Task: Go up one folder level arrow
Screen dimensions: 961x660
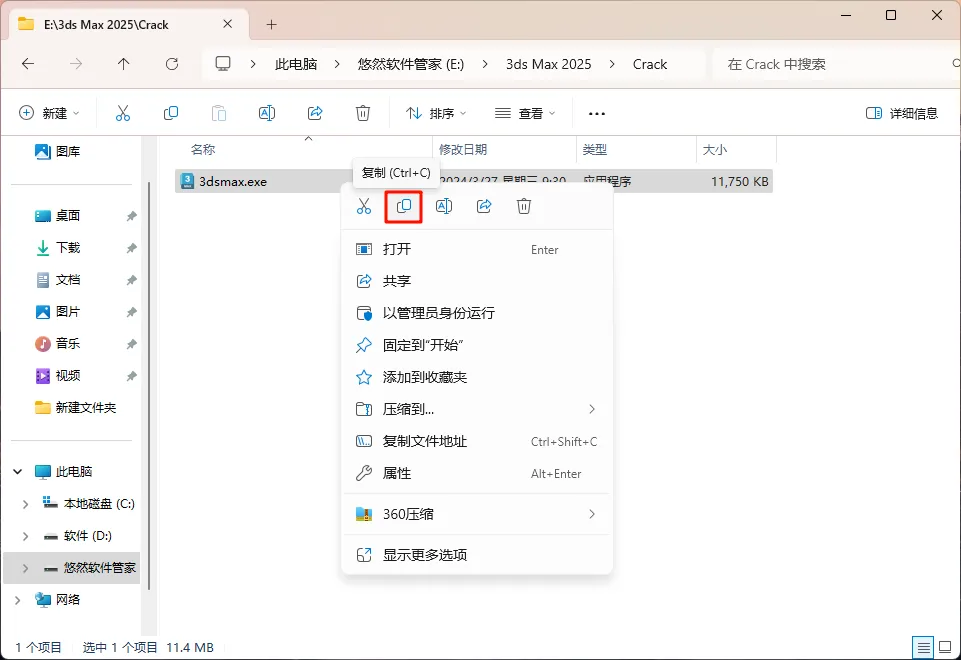Action: coord(124,64)
